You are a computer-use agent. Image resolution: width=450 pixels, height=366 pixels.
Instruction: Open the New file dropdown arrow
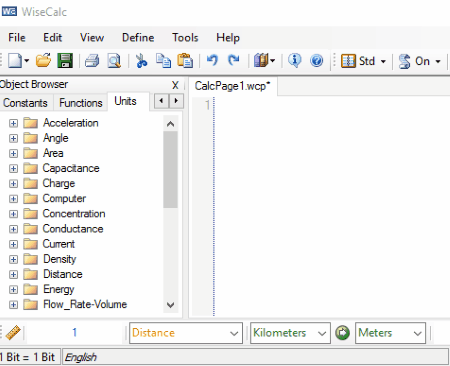click(x=27, y=61)
